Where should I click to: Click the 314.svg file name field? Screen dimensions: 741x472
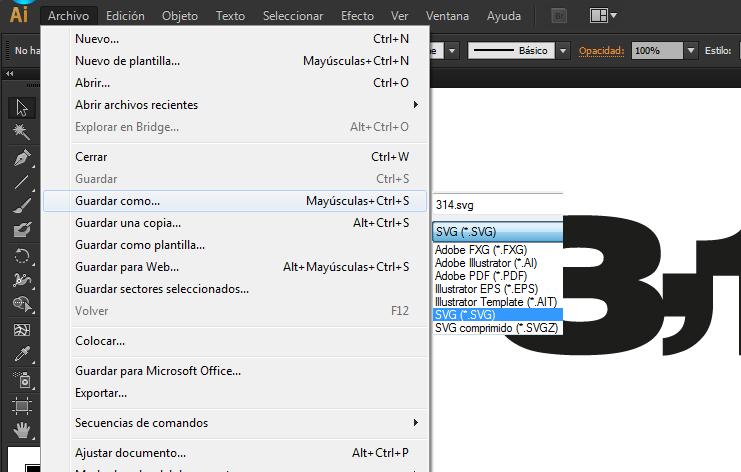tap(498, 205)
